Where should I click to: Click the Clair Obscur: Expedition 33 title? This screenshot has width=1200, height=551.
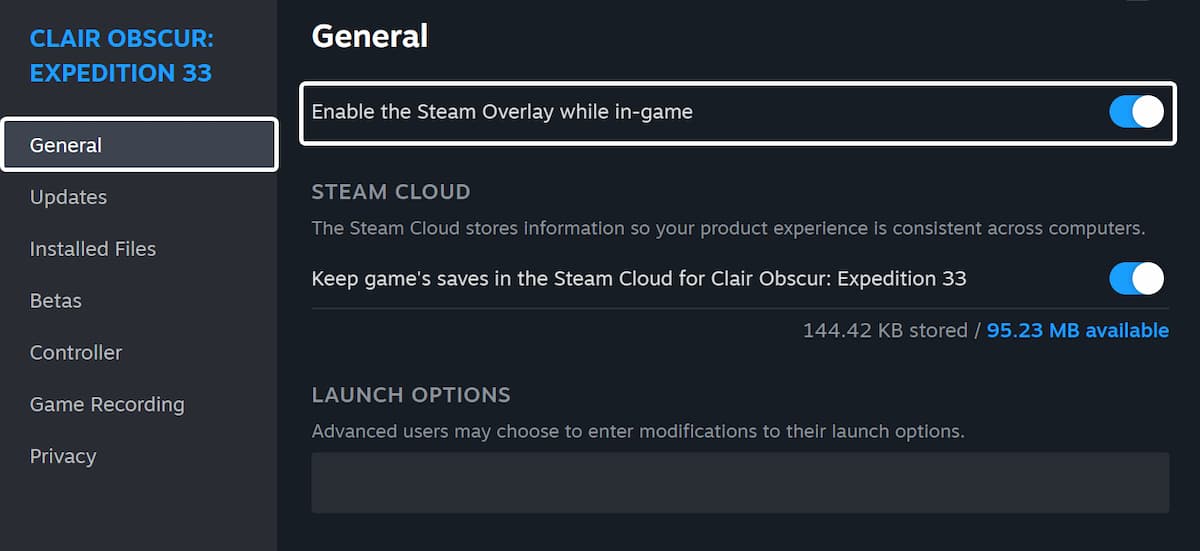121,56
